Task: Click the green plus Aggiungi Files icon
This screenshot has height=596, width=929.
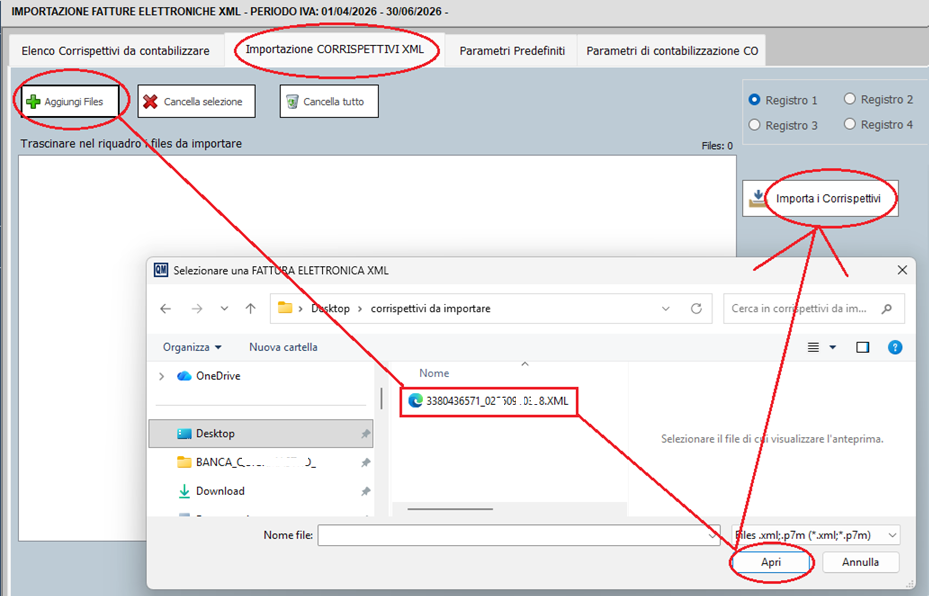Action: (33, 102)
